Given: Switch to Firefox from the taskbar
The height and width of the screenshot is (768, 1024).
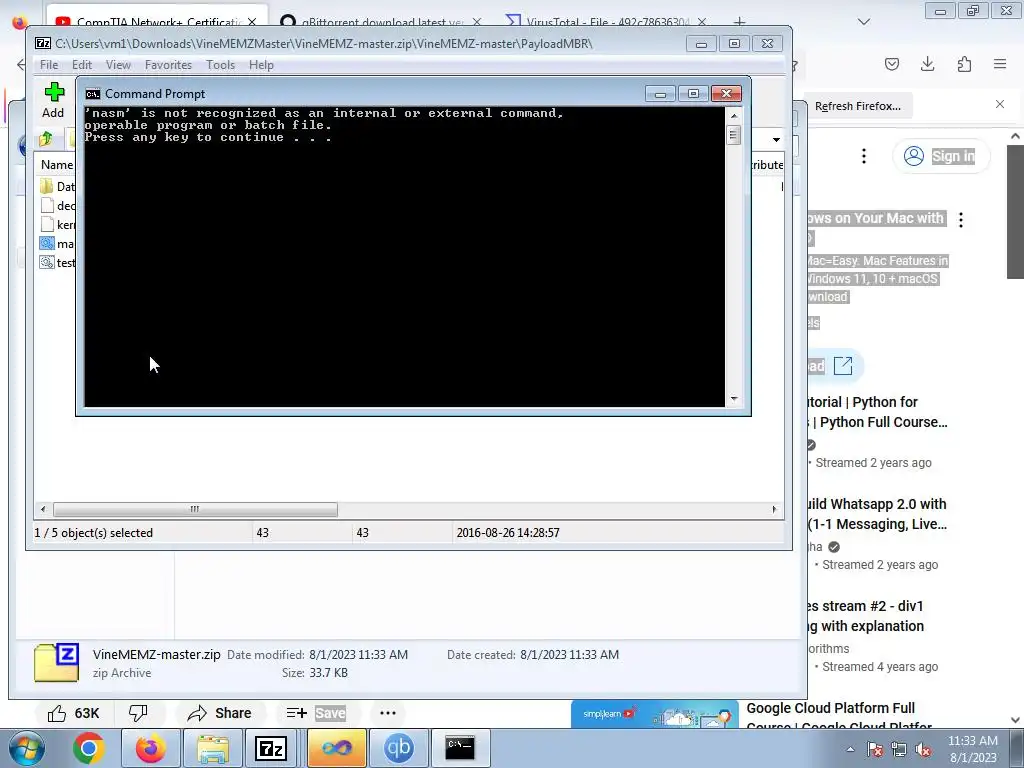Looking at the screenshot, I should (150, 748).
